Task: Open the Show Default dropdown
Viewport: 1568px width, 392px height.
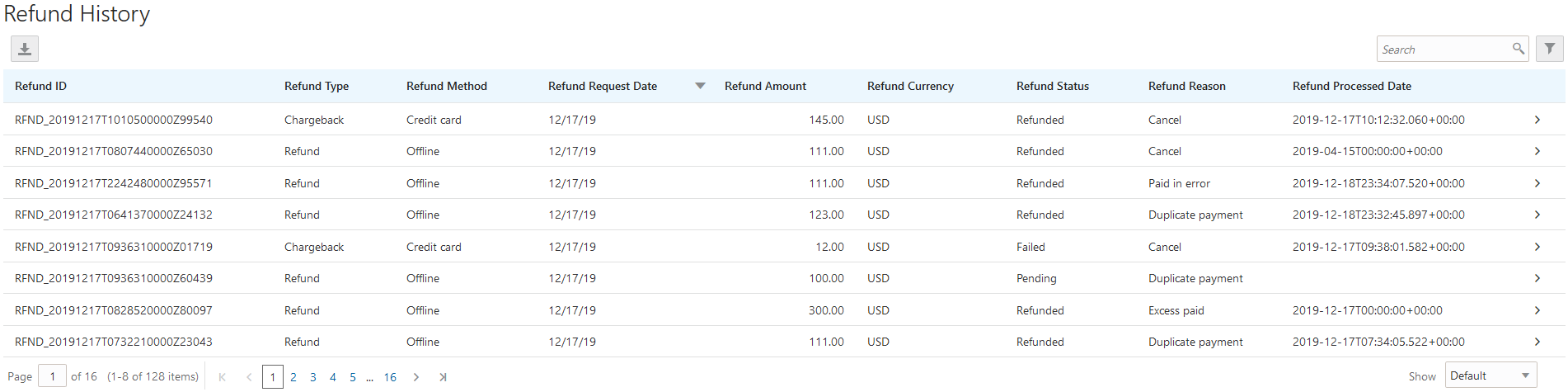Action: coord(1491,376)
